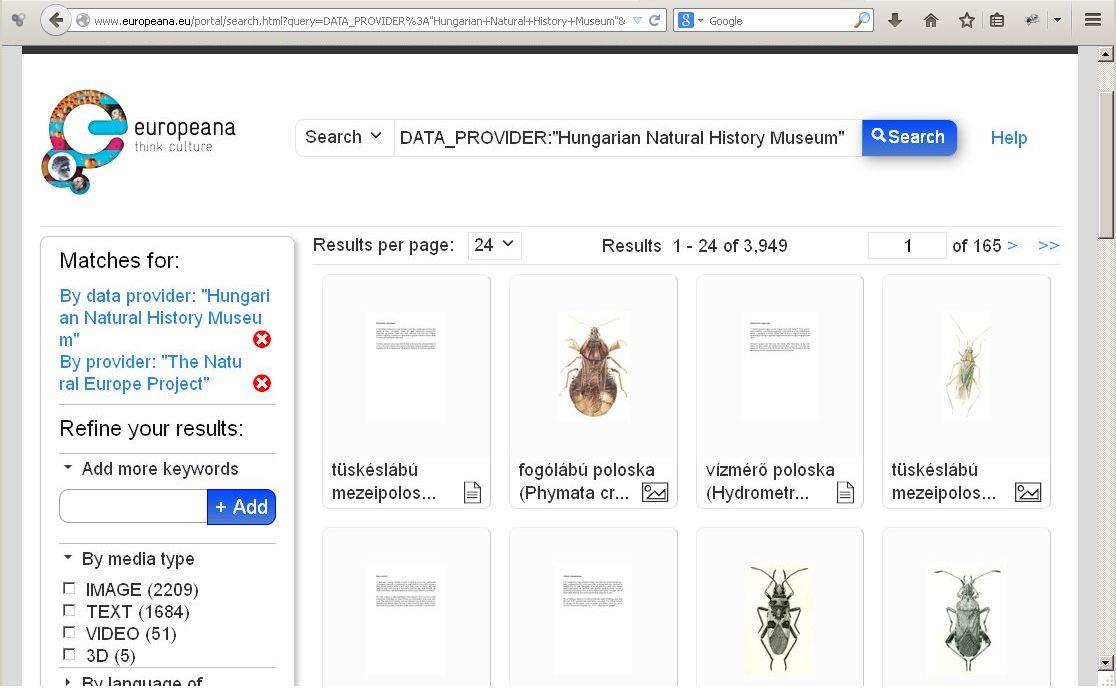Image resolution: width=1116 pixels, height=688 pixels.
Task: Click the vertical scrollbar down arrow
Action: [x=1105, y=662]
